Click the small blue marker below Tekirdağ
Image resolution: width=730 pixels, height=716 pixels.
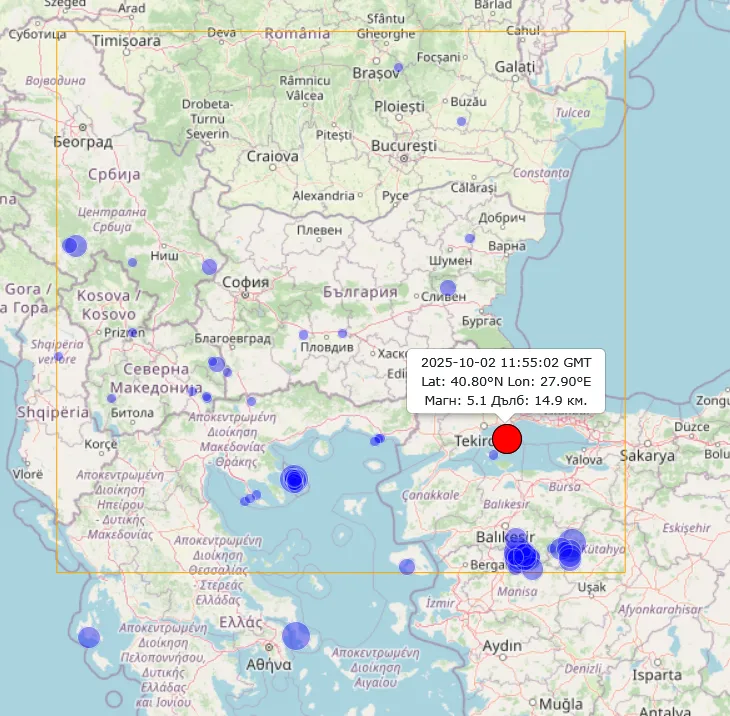(493, 455)
